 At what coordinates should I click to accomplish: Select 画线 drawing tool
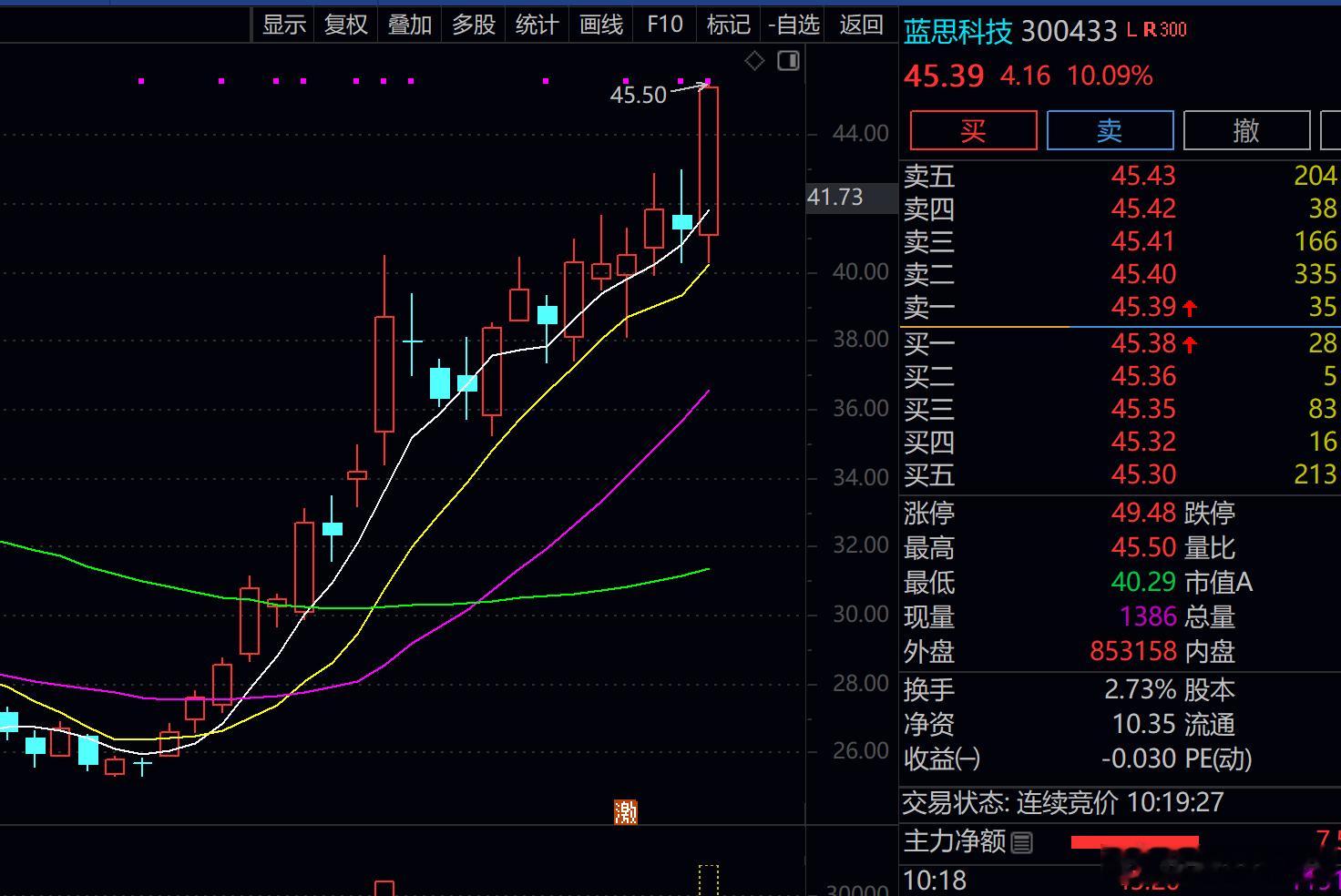tap(601, 25)
